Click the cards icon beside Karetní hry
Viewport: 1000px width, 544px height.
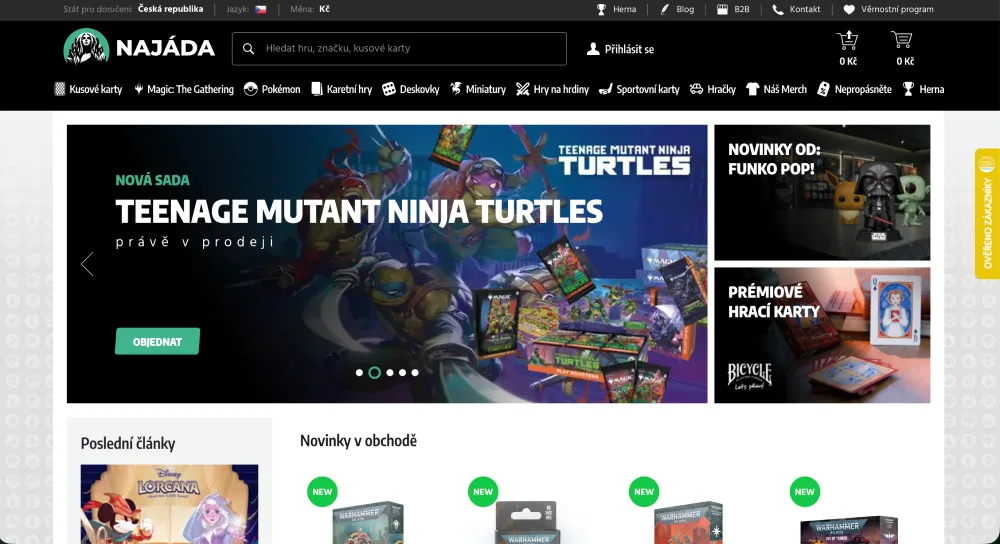click(x=316, y=89)
